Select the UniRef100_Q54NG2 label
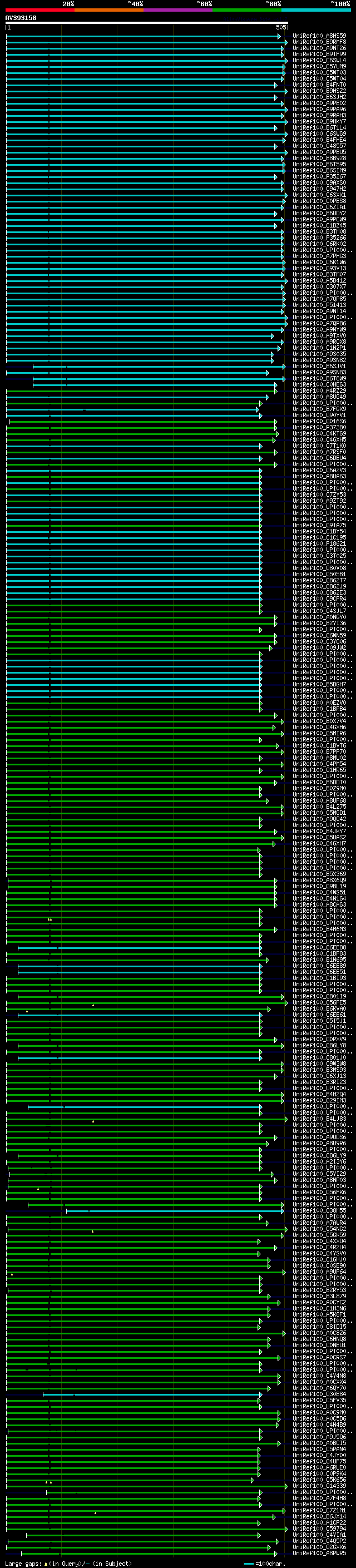Viewport: 356px width, 1568px height. tap(319, 1229)
